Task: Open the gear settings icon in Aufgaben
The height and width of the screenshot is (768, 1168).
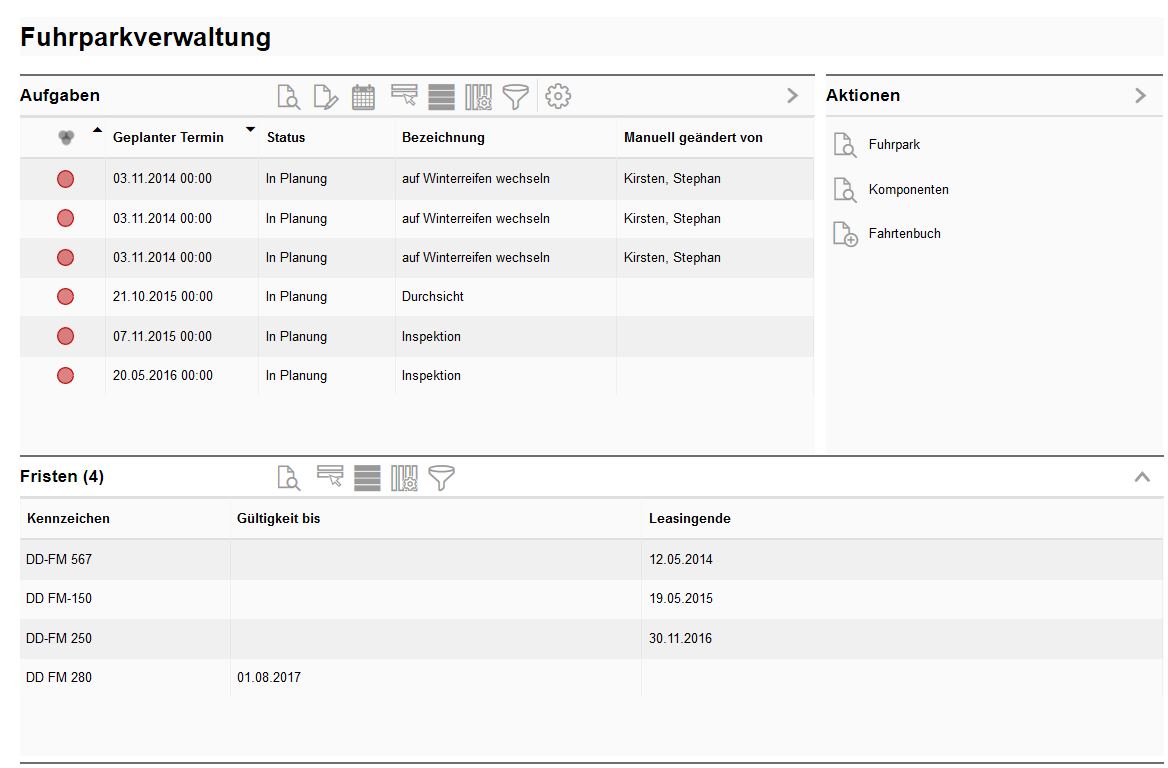Action: click(558, 97)
